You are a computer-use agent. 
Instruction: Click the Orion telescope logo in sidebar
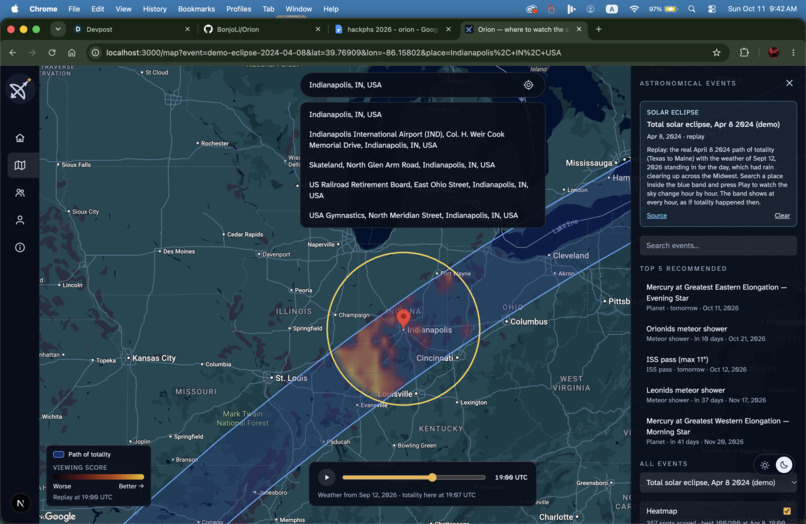pyautogui.click(x=20, y=89)
